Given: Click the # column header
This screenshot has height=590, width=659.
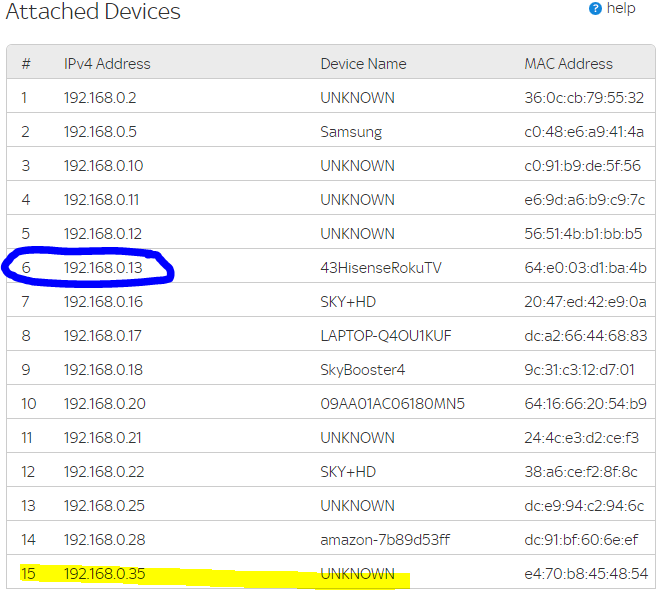Looking at the screenshot, I should tap(26, 63).
